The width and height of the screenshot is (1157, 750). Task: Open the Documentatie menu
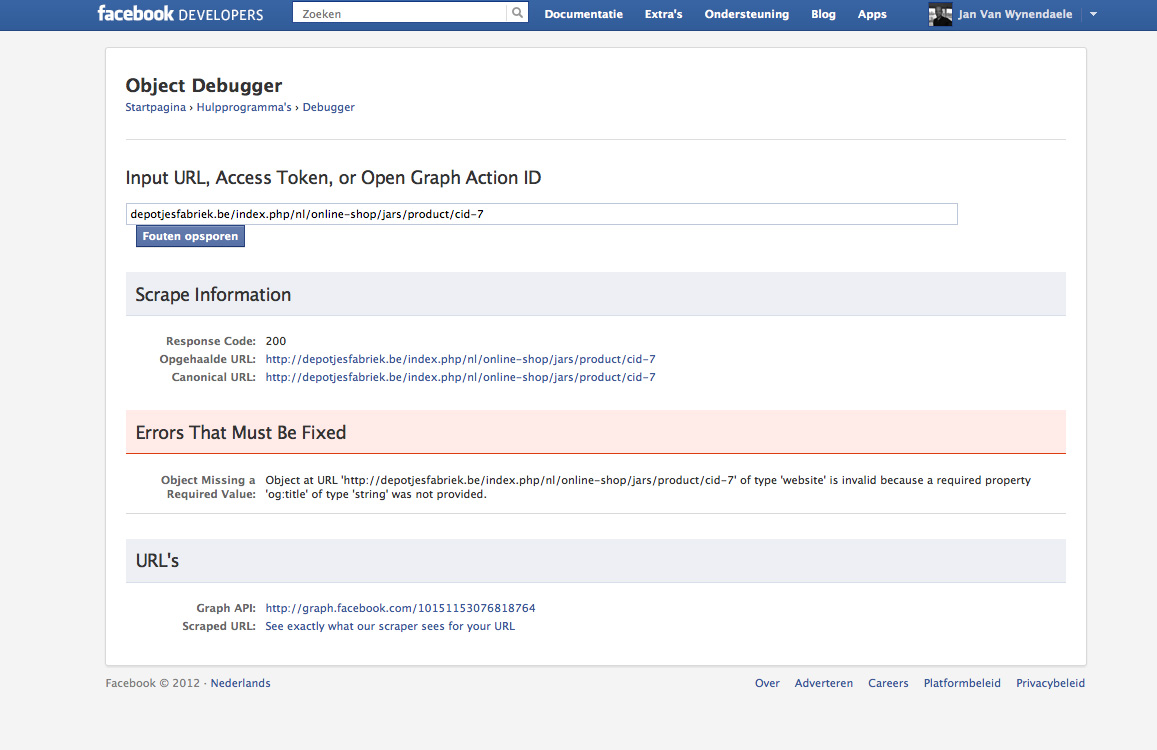click(583, 14)
